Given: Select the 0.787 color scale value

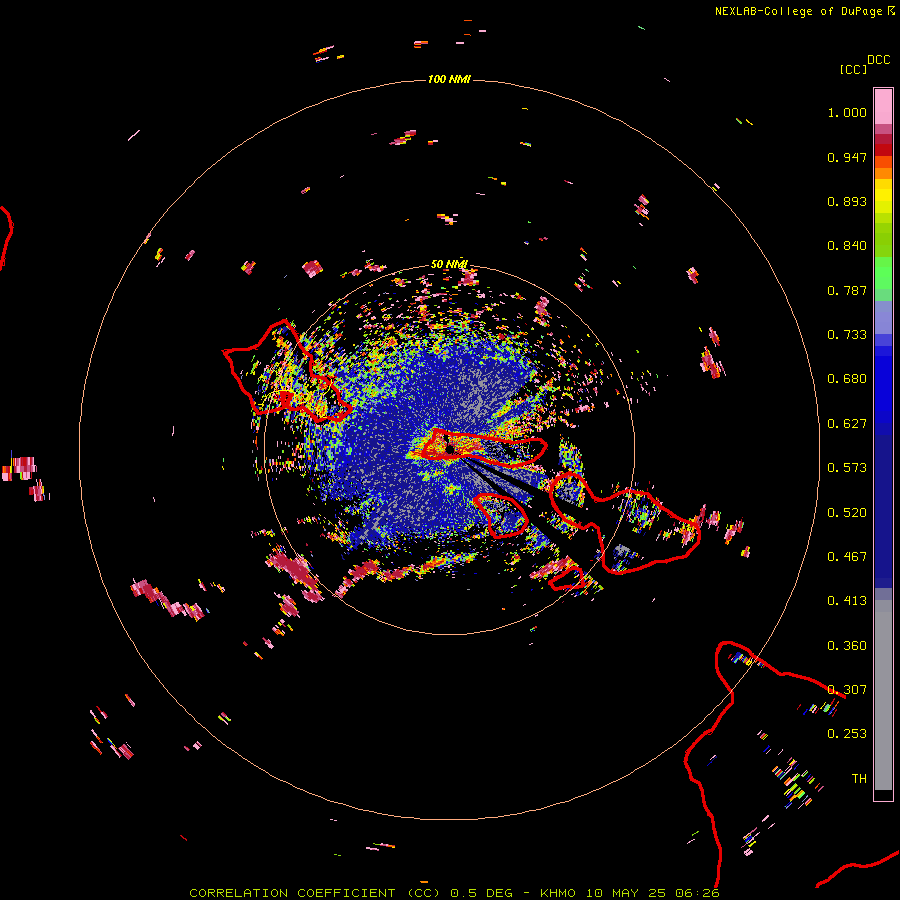Looking at the screenshot, I should [847, 290].
